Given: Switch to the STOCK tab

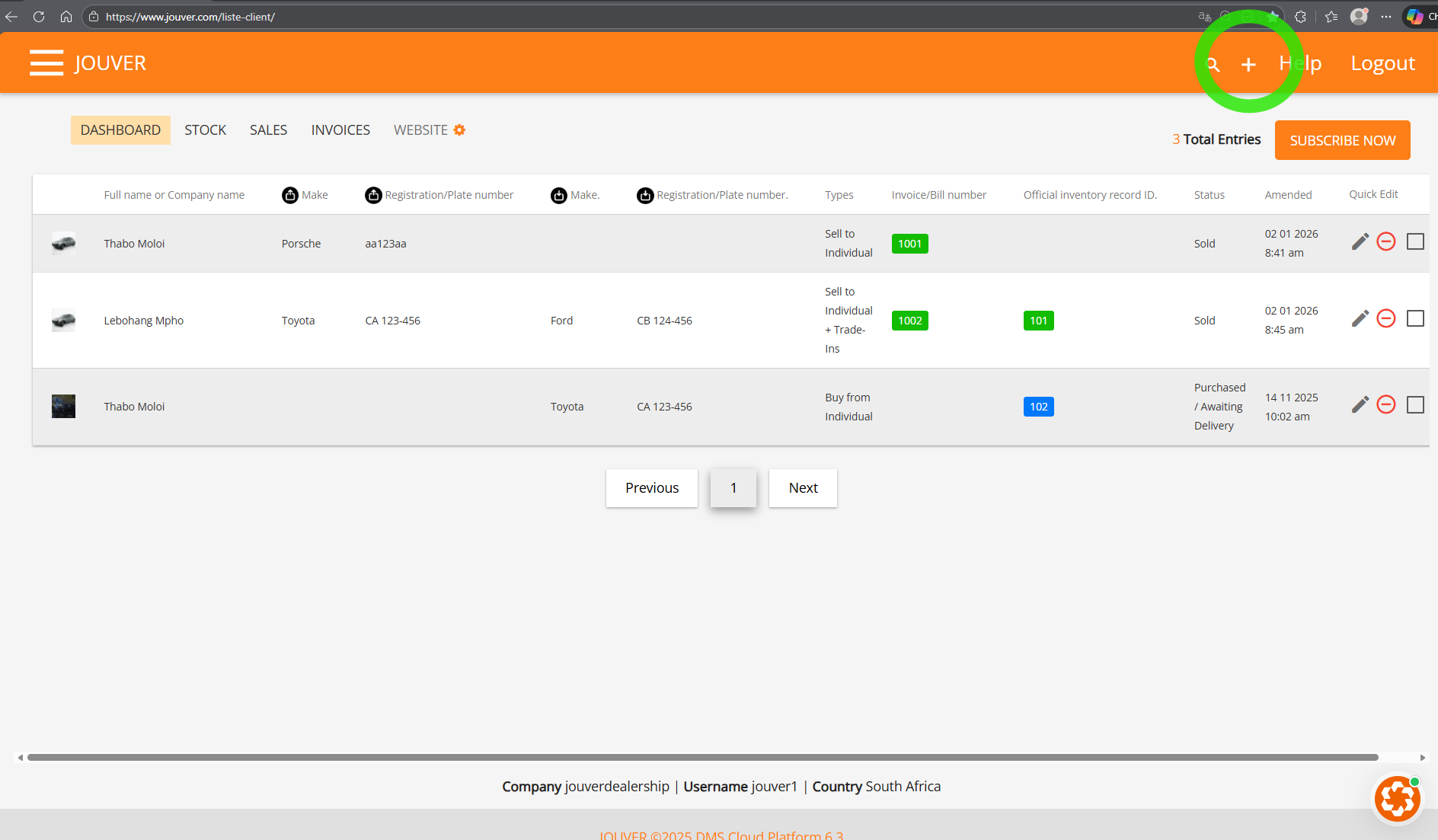Looking at the screenshot, I should pyautogui.click(x=206, y=130).
